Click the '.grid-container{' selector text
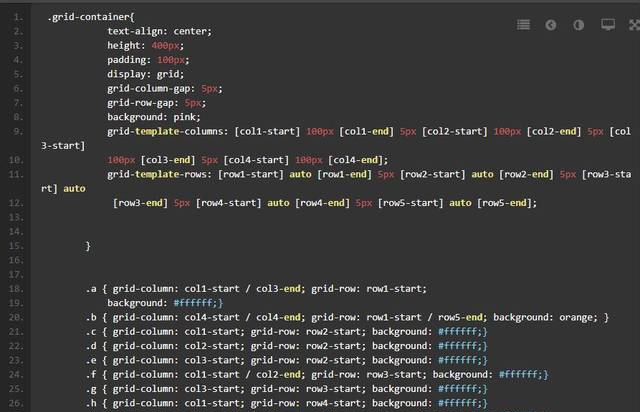640x412 pixels. pos(91,17)
